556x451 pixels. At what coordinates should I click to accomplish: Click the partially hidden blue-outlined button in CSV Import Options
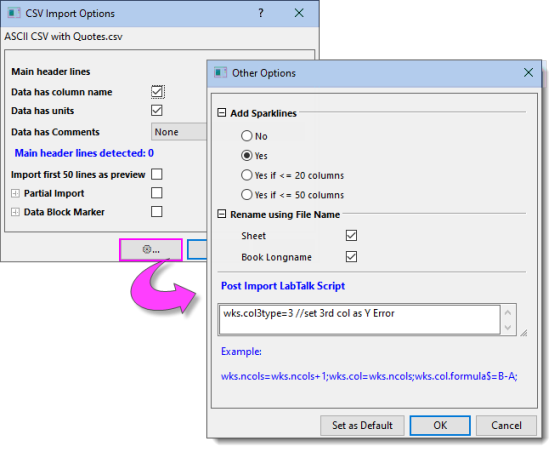point(197,250)
